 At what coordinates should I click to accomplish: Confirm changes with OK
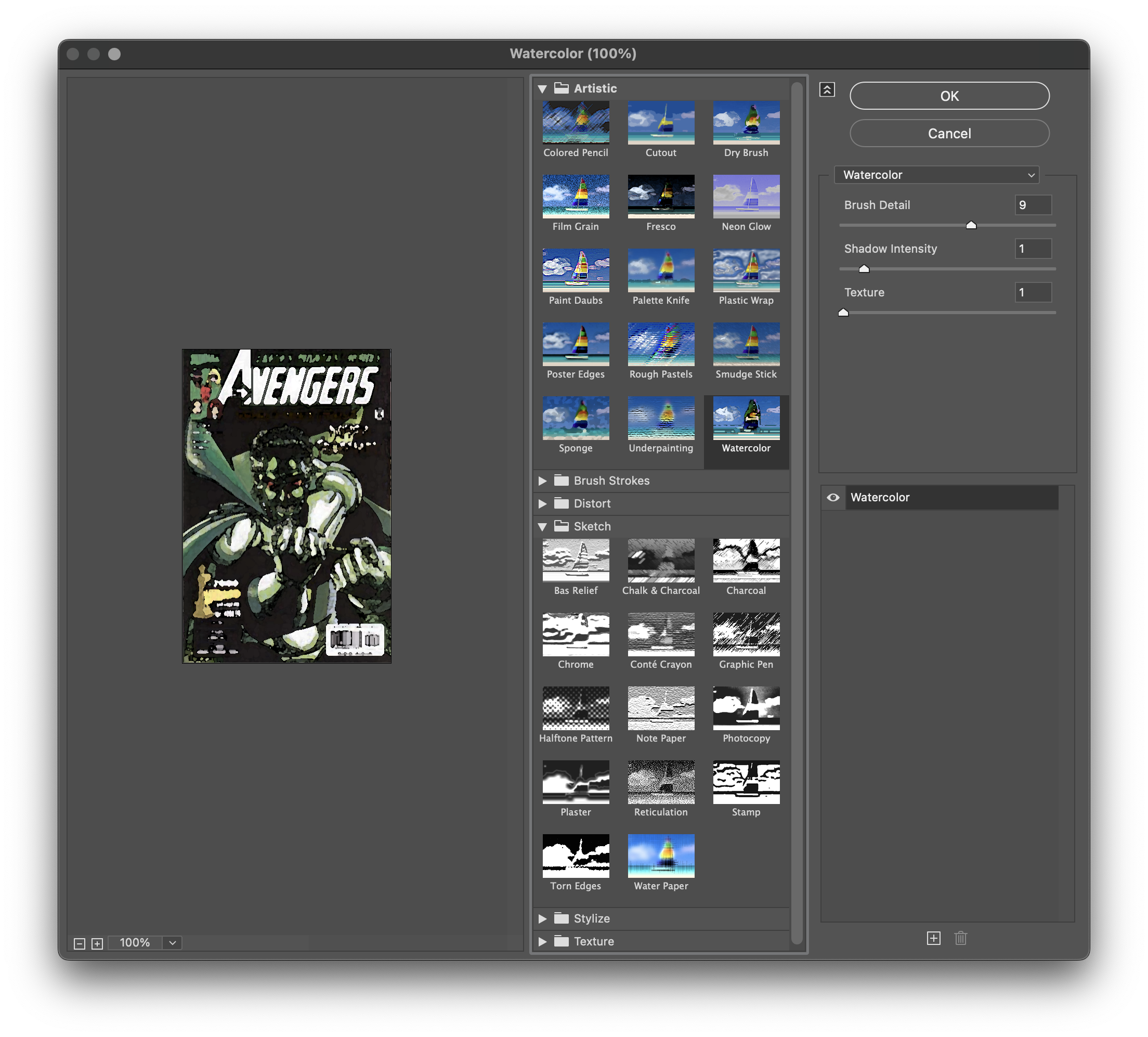(x=949, y=96)
